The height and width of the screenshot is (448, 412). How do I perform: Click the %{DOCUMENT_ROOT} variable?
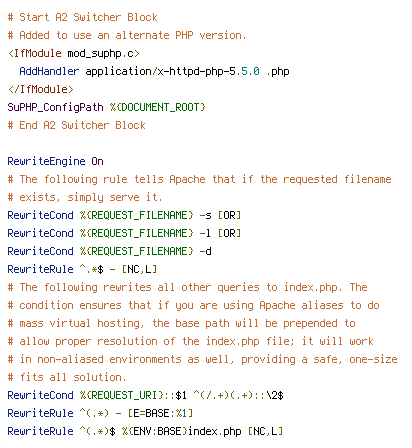[157, 107]
